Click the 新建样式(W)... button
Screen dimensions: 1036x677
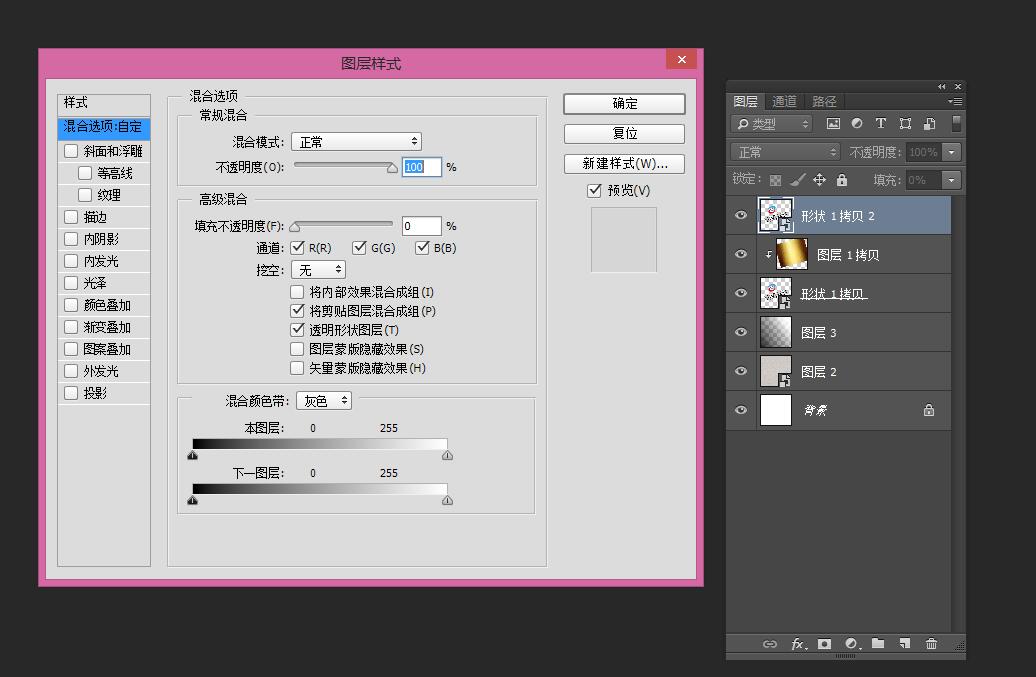(x=624, y=163)
